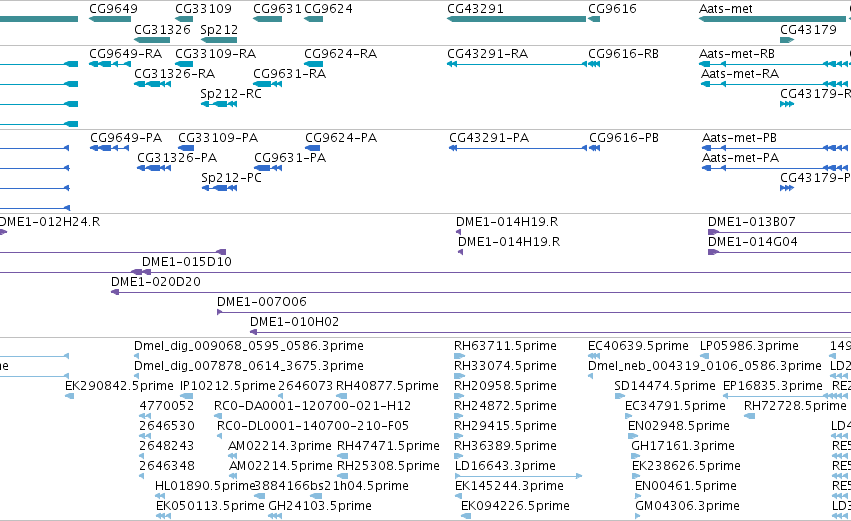Click clone DME1-013B07 label
Viewport: 851px width, 521px height.
click(x=751, y=222)
